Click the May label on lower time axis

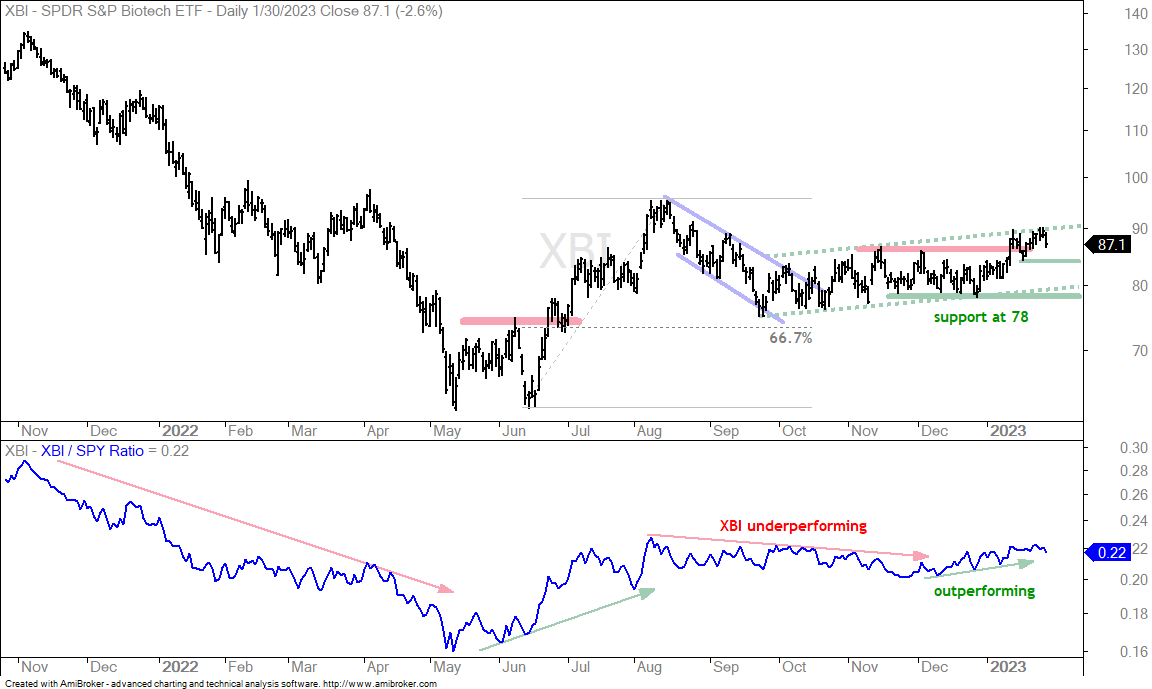(447, 667)
